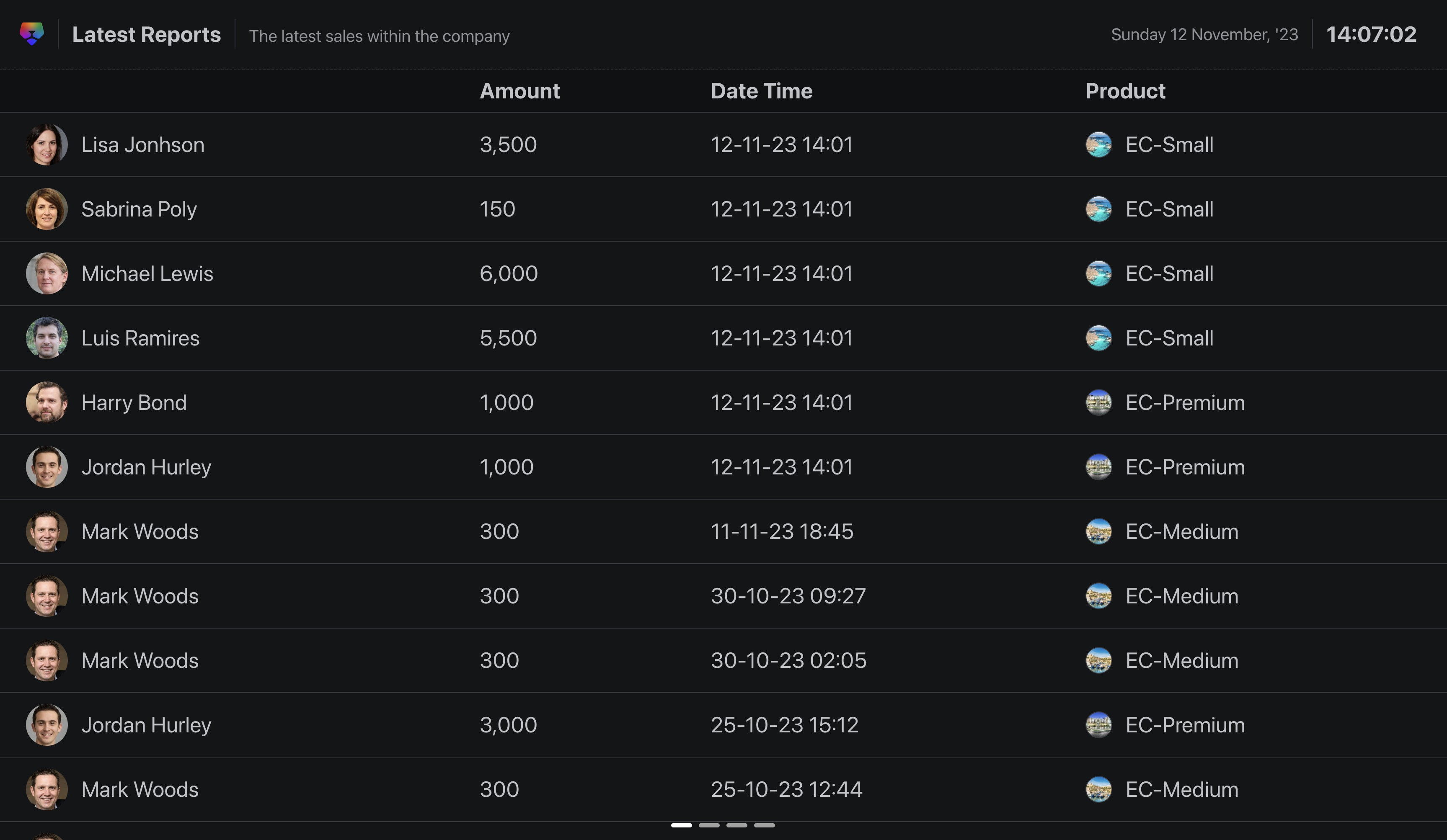Click amount 3,000 for Jordan Hurley

pyautogui.click(x=508, y=725)
